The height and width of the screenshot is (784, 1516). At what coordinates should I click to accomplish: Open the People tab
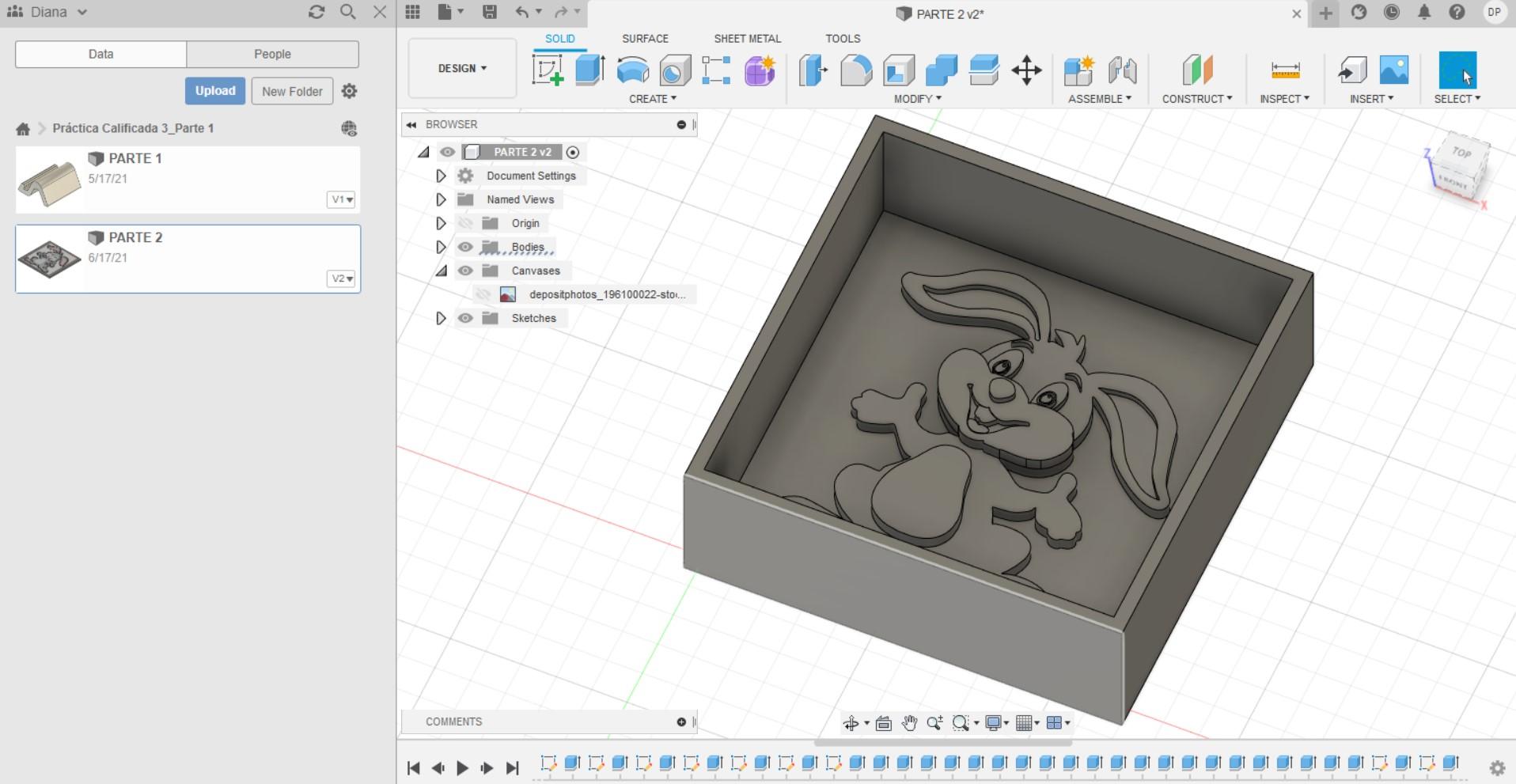click(x=272, y=54)
